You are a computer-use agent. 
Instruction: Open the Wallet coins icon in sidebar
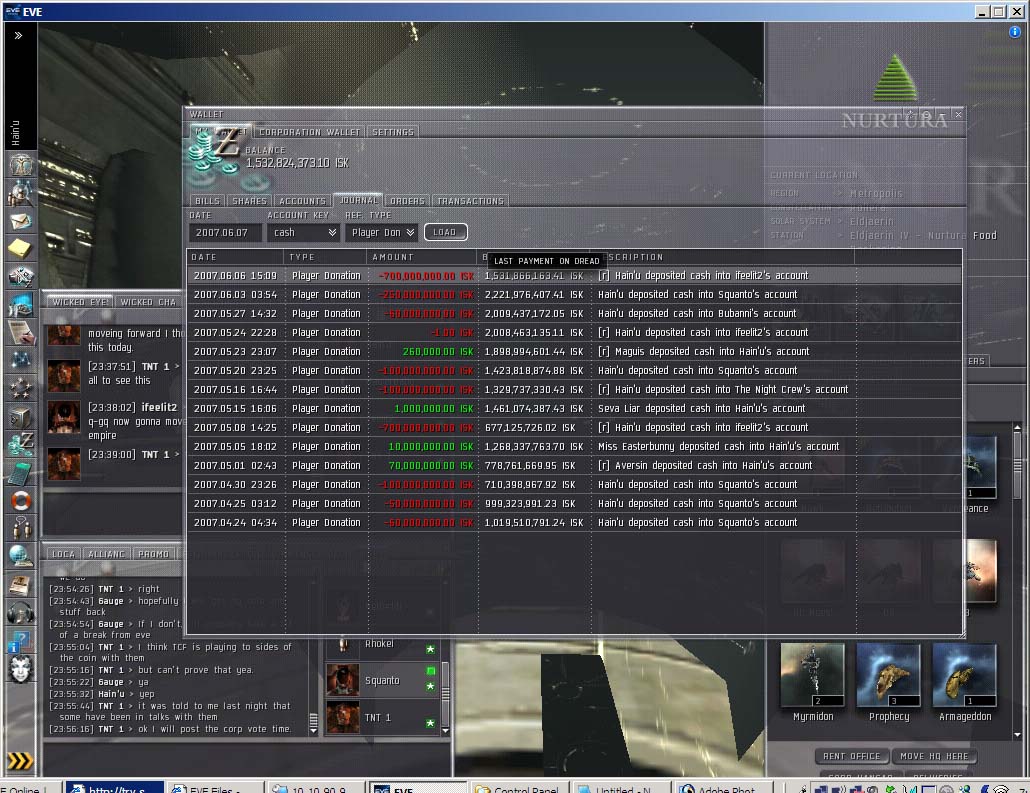21,444
